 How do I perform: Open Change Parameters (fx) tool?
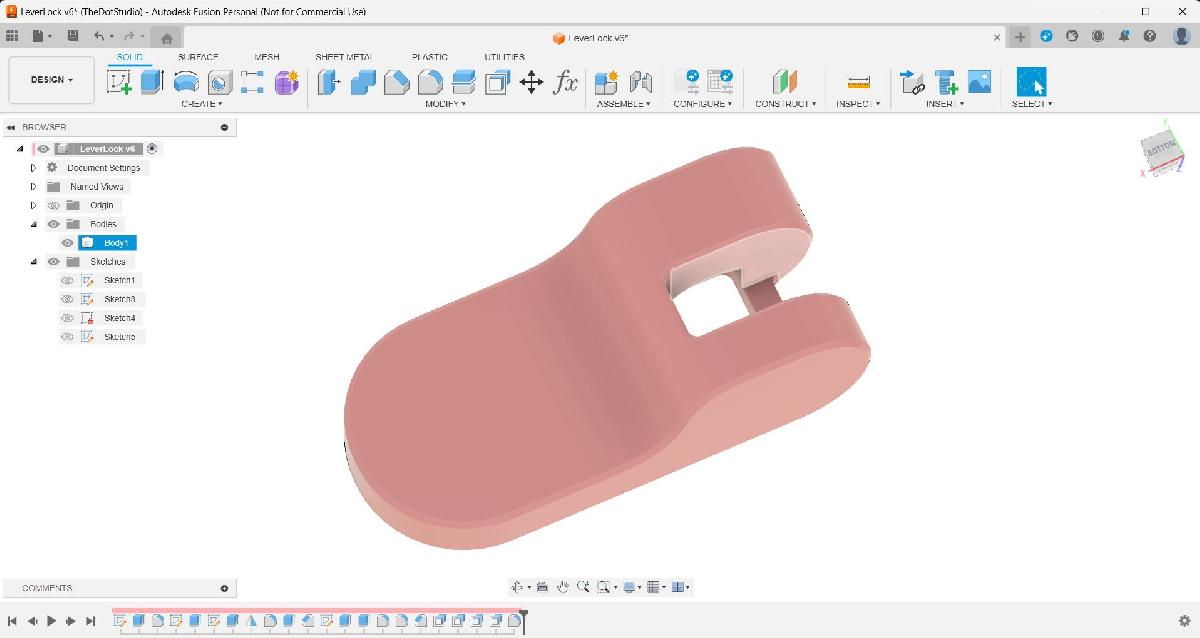tap(565, 82)
